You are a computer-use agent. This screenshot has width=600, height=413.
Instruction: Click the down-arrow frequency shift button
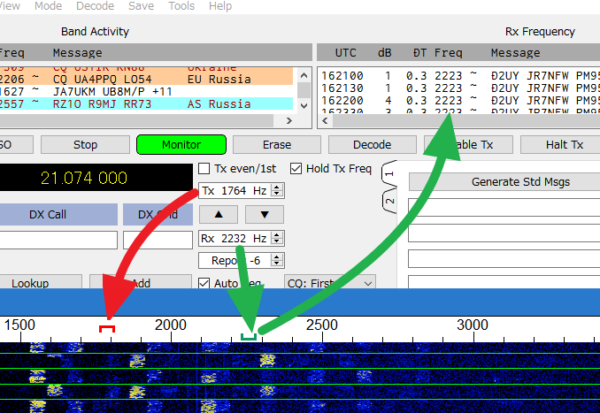264,214
